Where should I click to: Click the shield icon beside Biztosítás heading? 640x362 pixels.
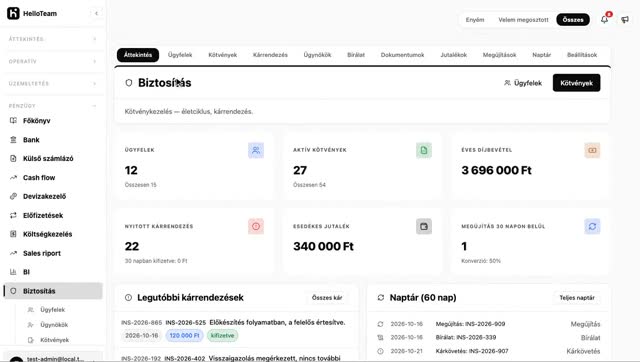tap(129, 83)
